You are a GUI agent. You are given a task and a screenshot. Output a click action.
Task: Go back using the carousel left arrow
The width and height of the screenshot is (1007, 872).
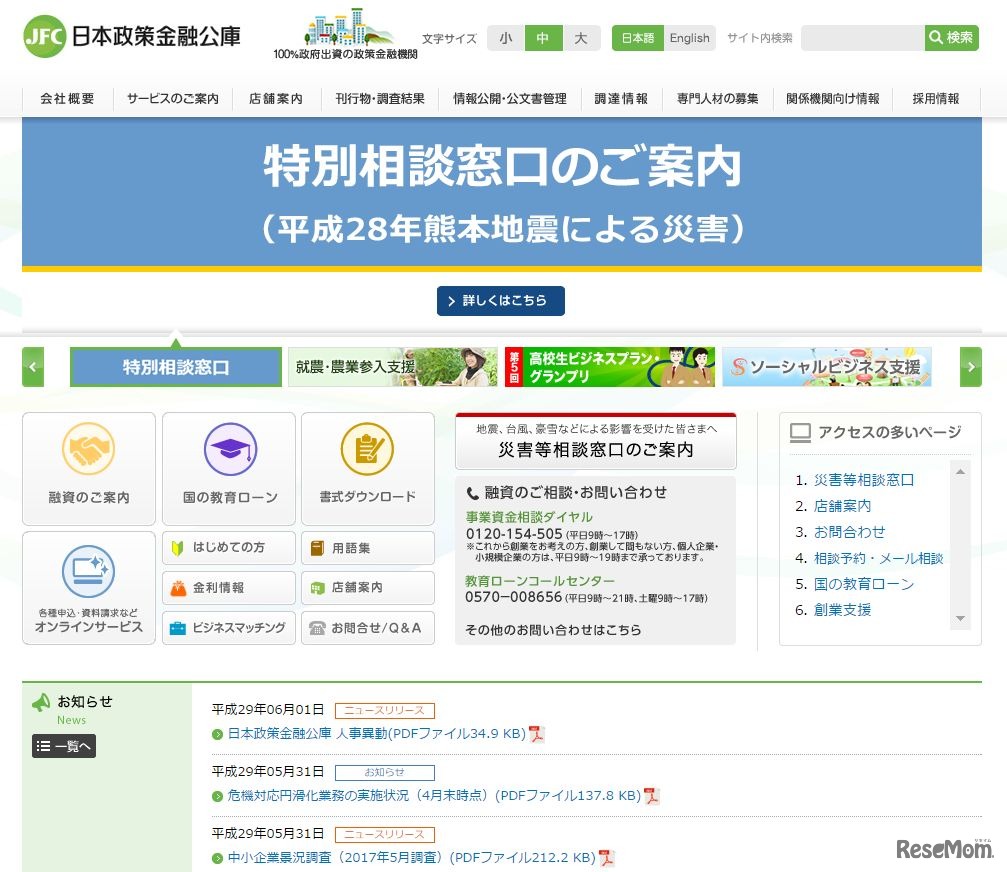[33, 366]
